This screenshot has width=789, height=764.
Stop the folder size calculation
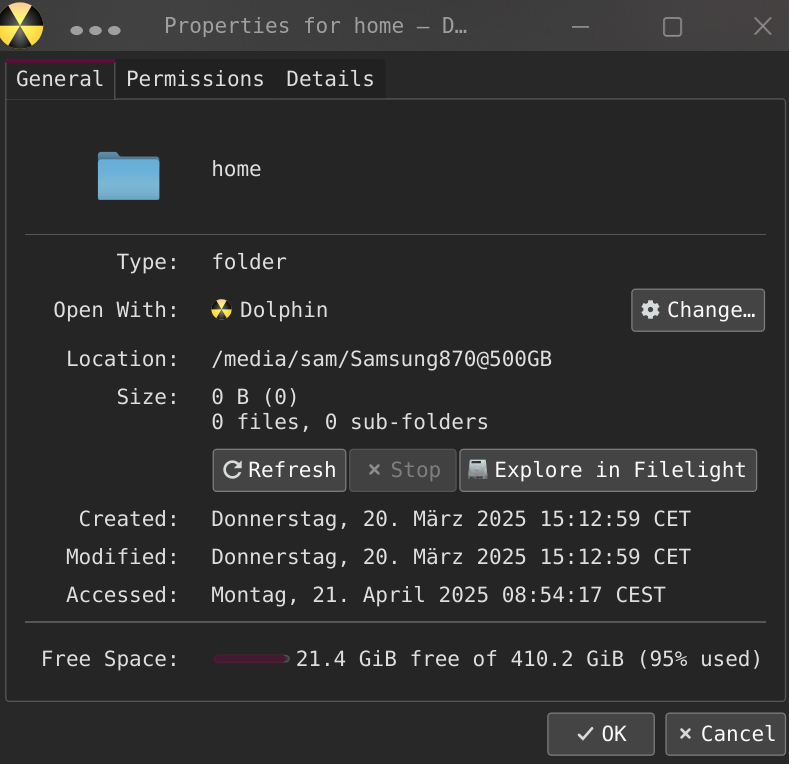[x=403, y=470]
